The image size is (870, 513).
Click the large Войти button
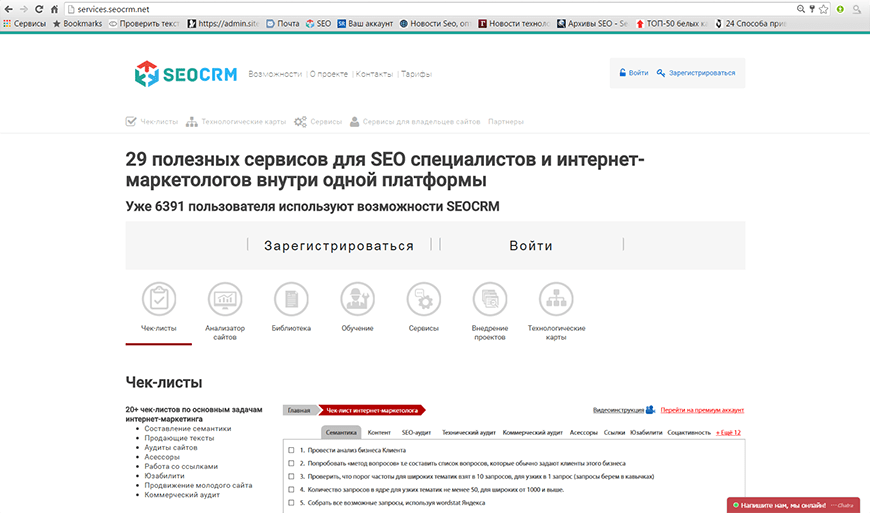tap(531, 246)
